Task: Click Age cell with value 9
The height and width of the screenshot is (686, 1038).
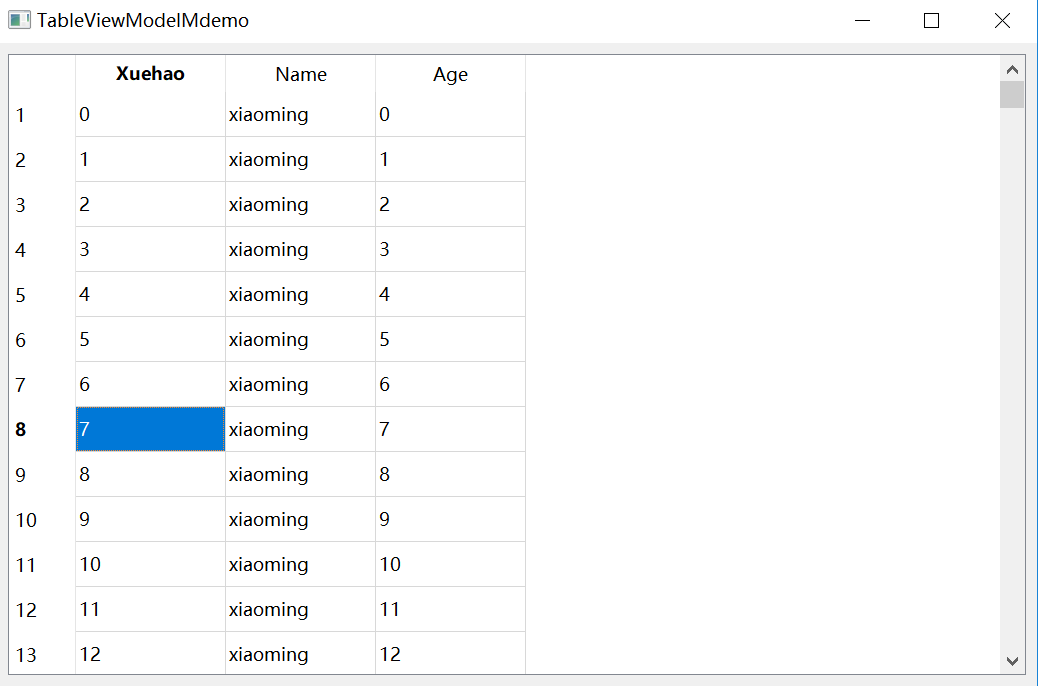Action: [450, 520]
